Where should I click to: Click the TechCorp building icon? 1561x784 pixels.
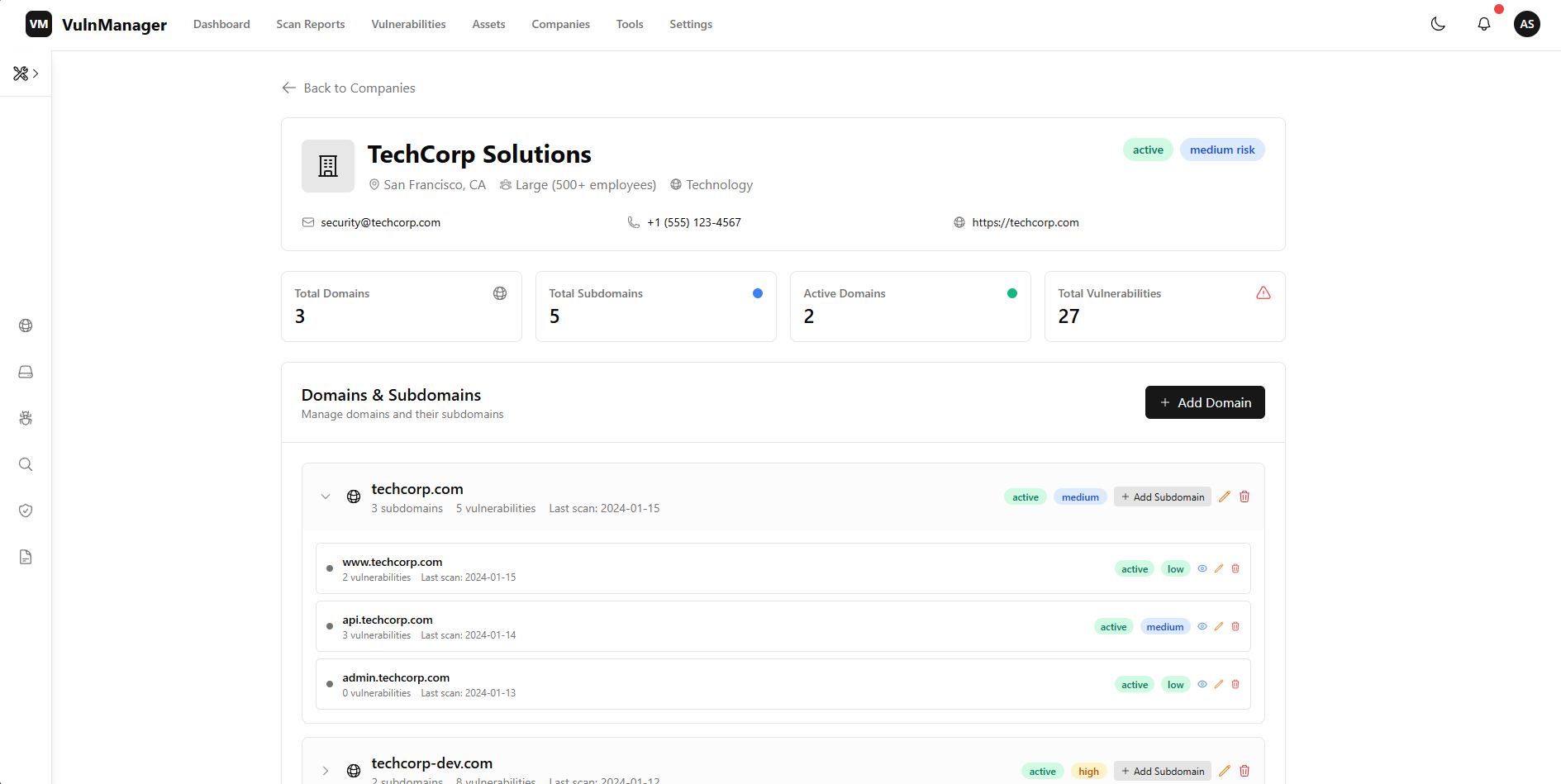pos(328,166)
